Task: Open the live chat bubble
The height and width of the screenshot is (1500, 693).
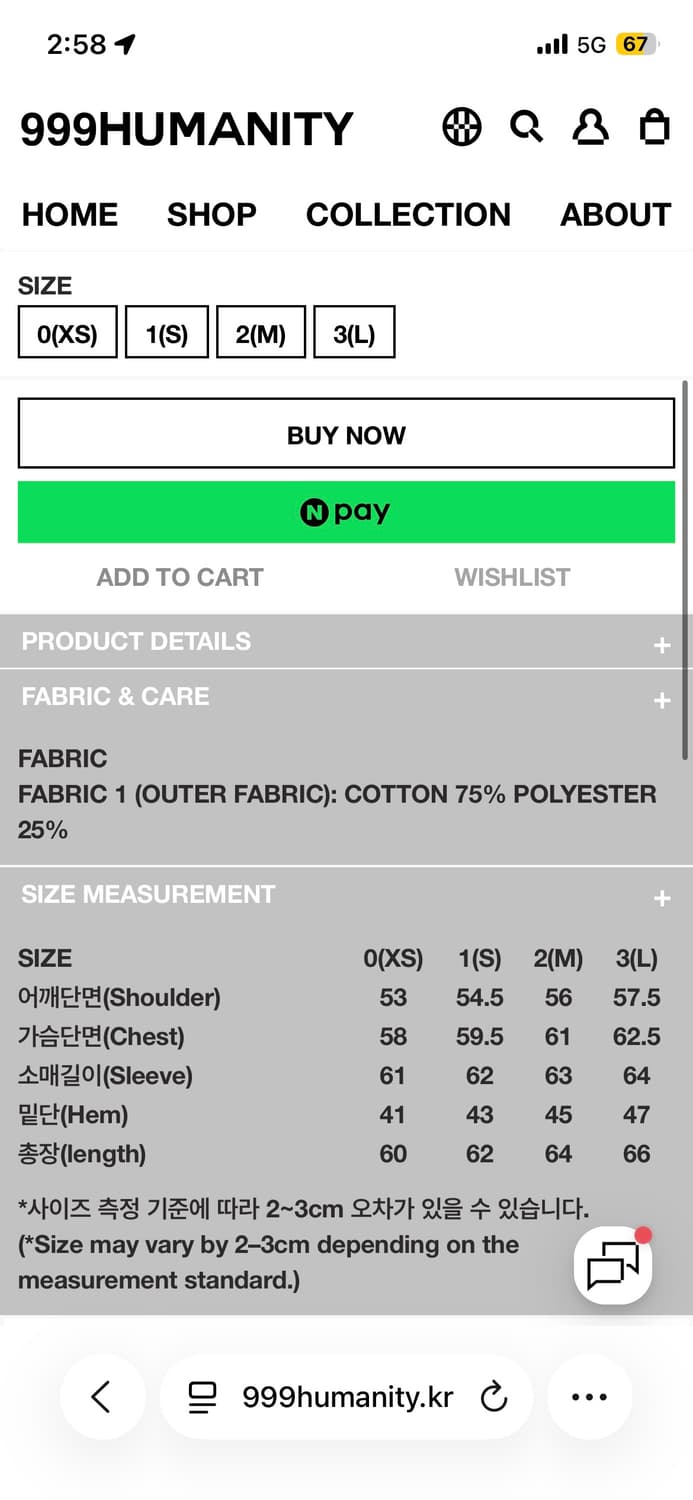Action: pyautogui.click(x=613, y=1267)
